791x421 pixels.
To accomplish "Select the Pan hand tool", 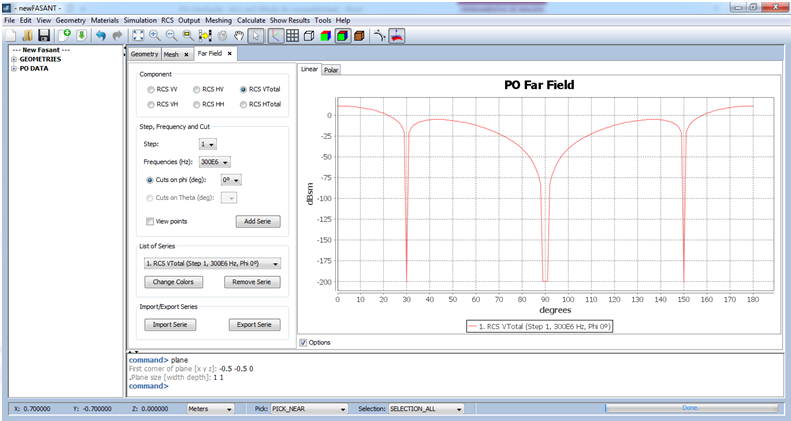I will [x=238, y=36].
